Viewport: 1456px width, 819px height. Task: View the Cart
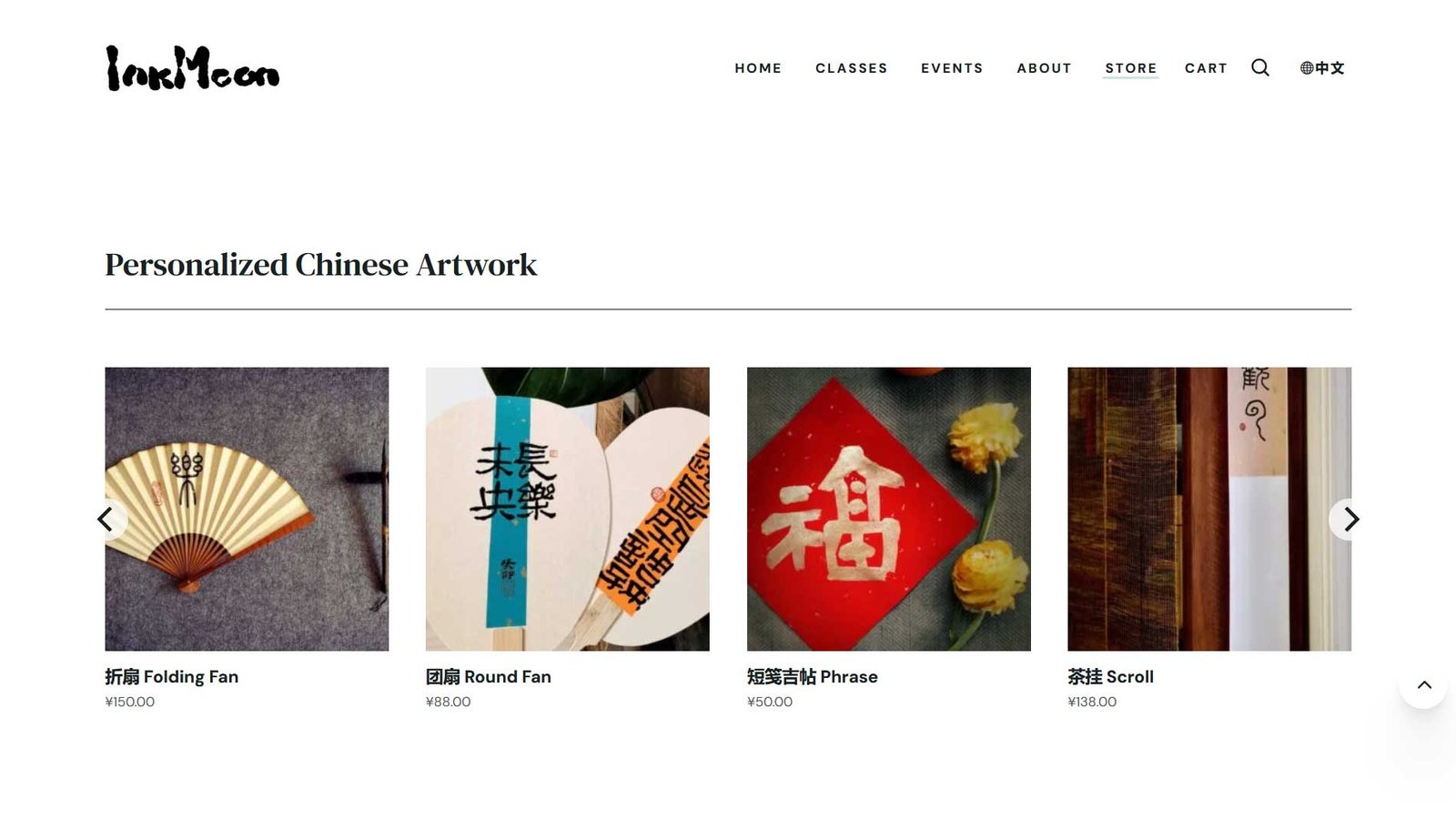[x=1206, y=68]
